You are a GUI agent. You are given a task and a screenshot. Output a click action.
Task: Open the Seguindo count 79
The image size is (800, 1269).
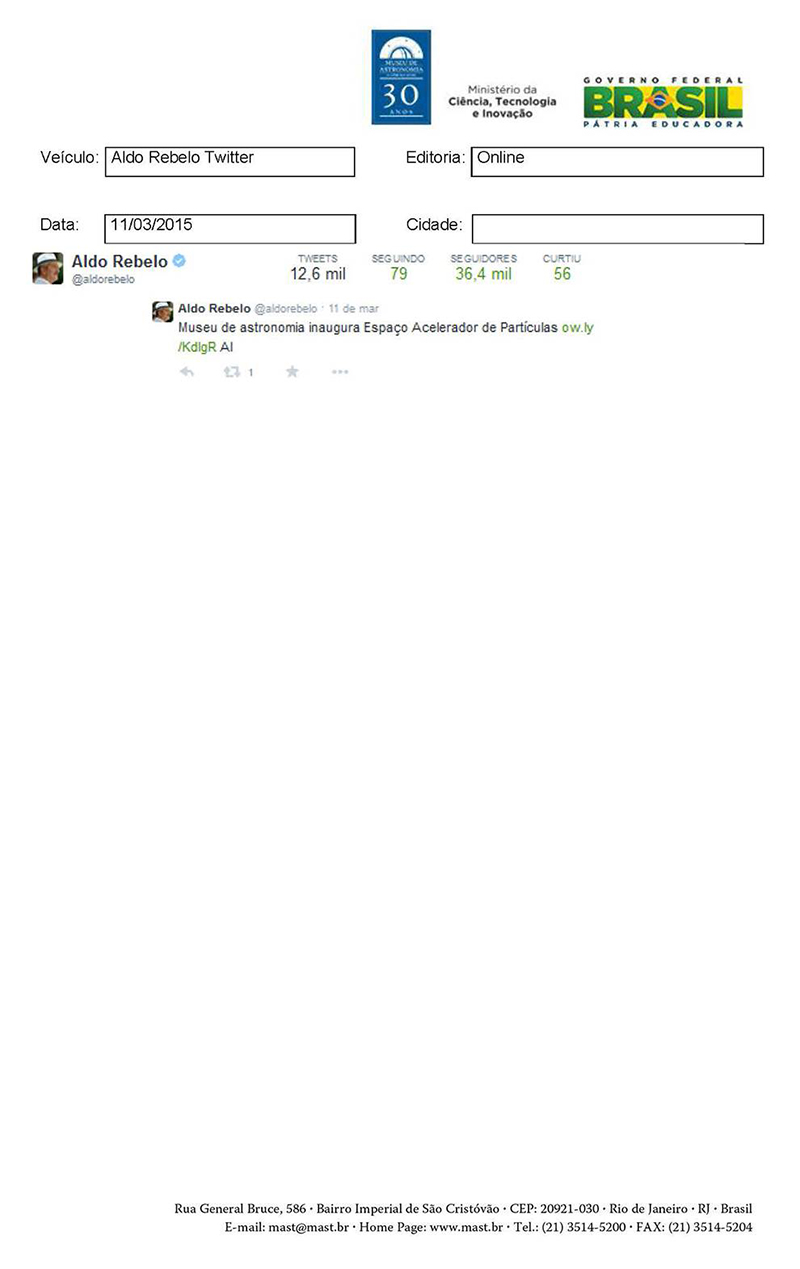pyautogui.click(x=398, y=267)
